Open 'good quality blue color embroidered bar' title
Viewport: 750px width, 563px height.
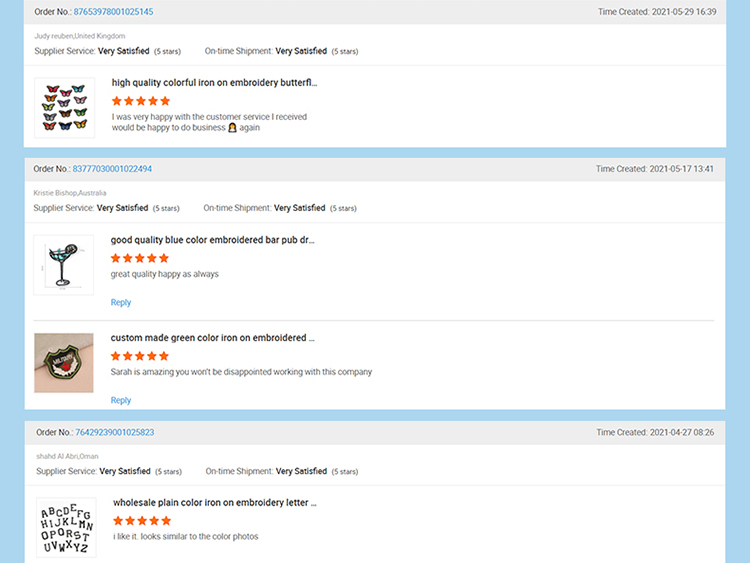212,240
